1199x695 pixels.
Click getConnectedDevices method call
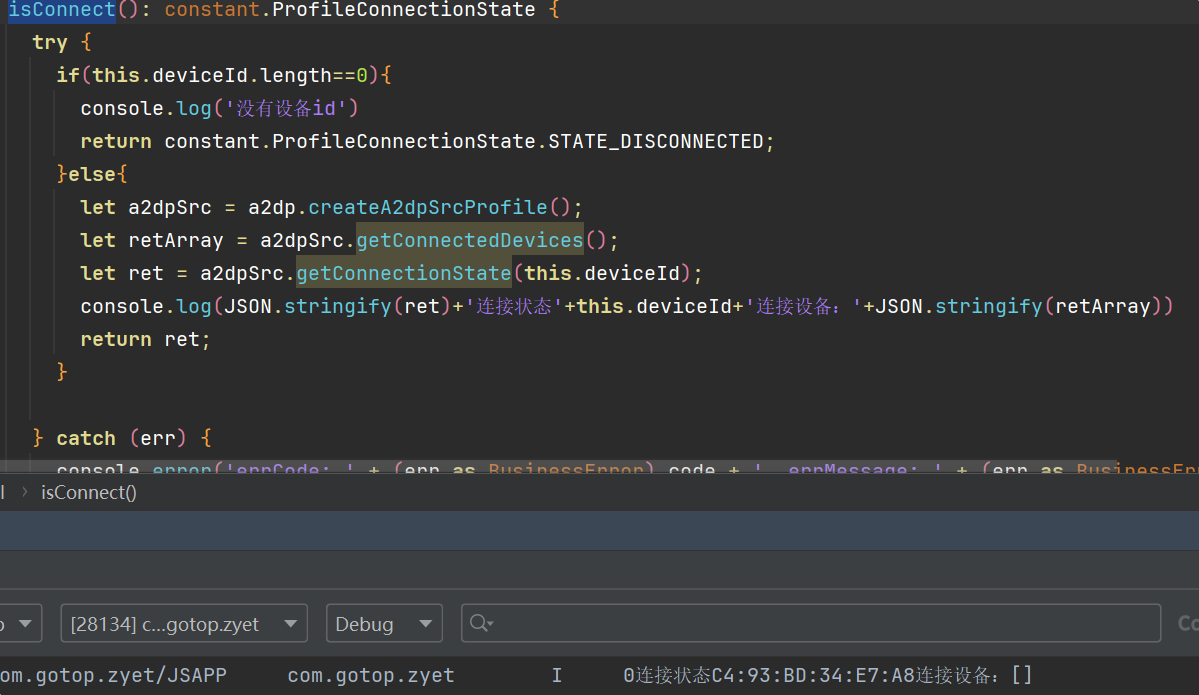pos(470,240)
